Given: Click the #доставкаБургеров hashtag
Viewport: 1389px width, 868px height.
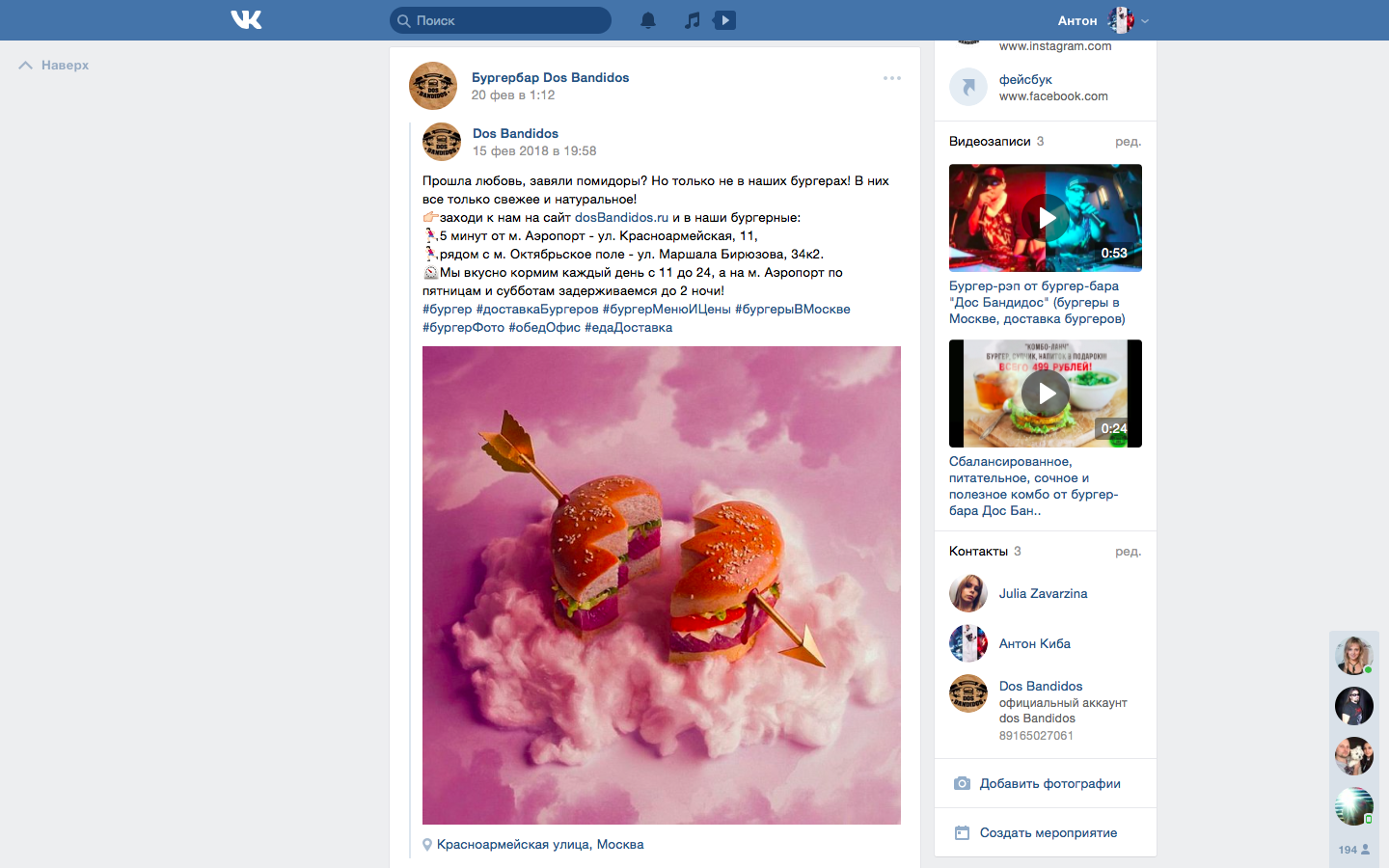Looking at the screenshot, I should (x=537, y=310).
